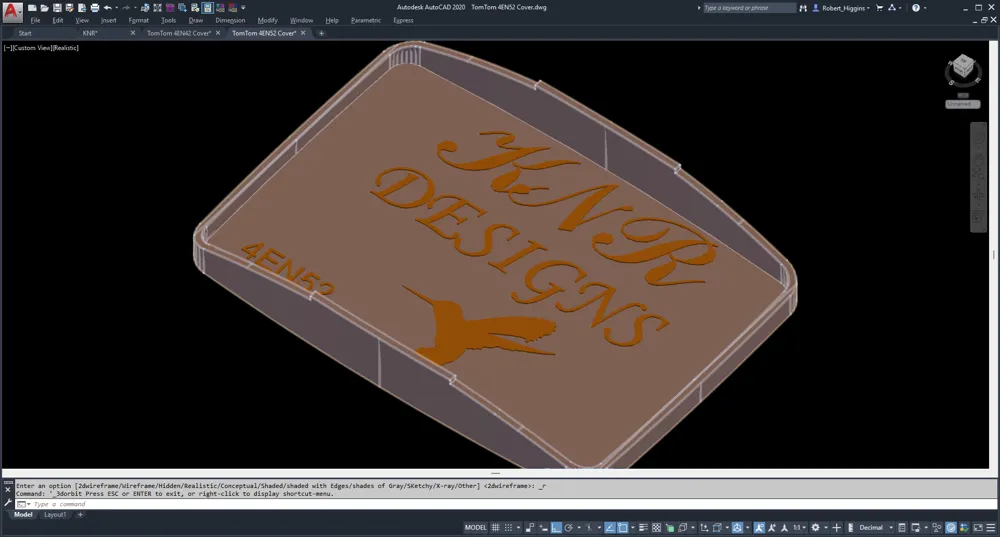
Task: Click the Unnamed UCS dropdown under ViewCube
Action: click(x=962, y=104)
